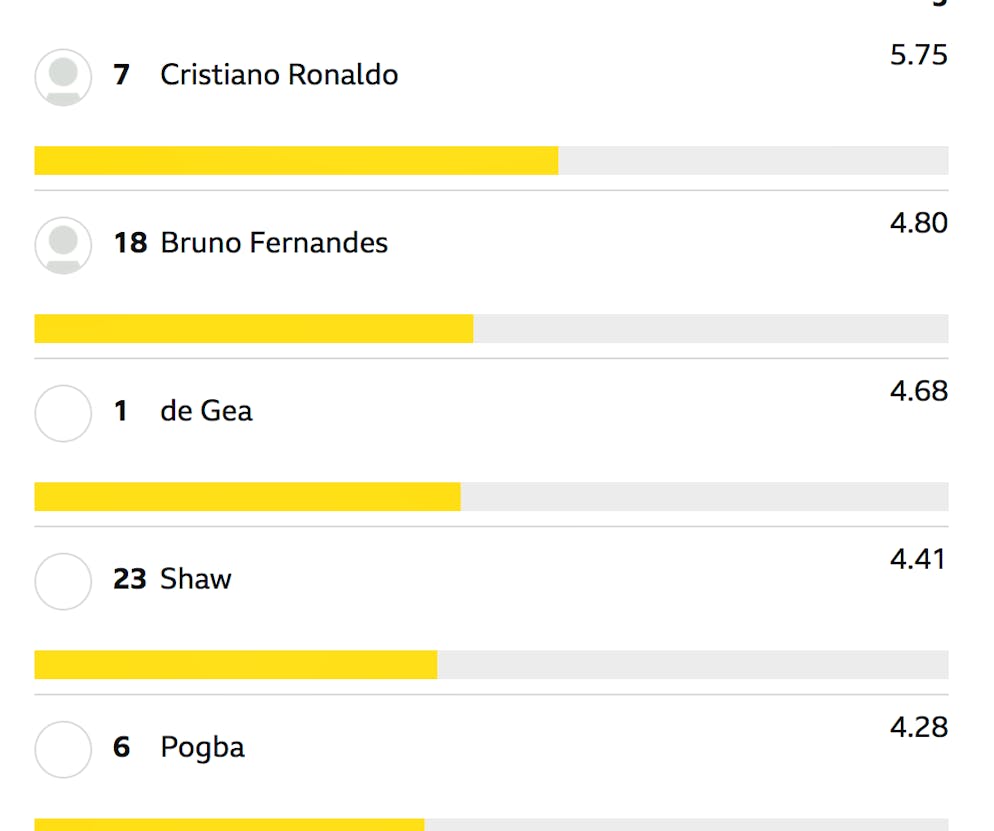Click the 4.68 rating score

tap(919, 391)
